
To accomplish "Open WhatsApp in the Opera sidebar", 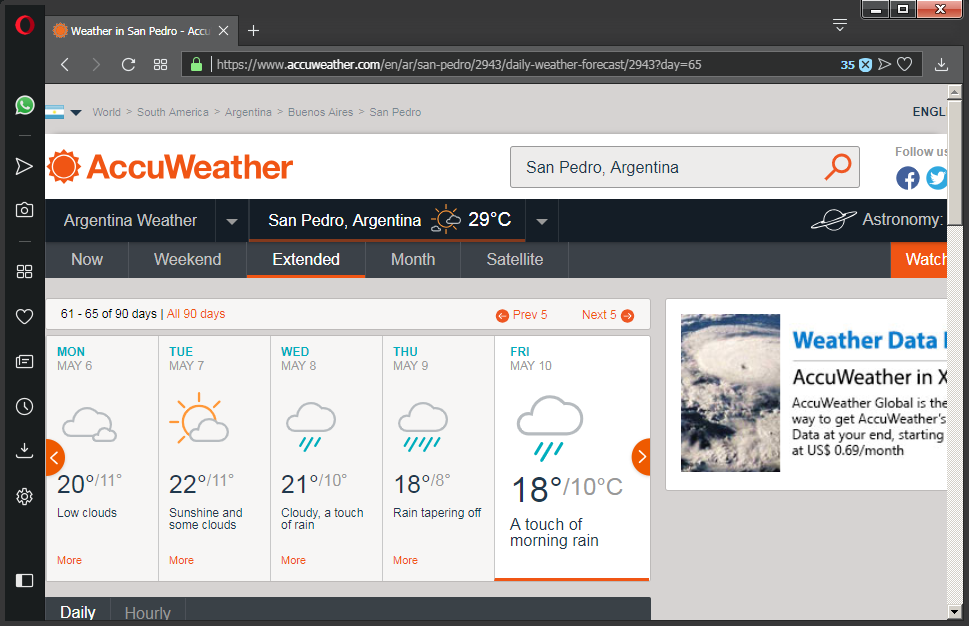I will (25, 105).
